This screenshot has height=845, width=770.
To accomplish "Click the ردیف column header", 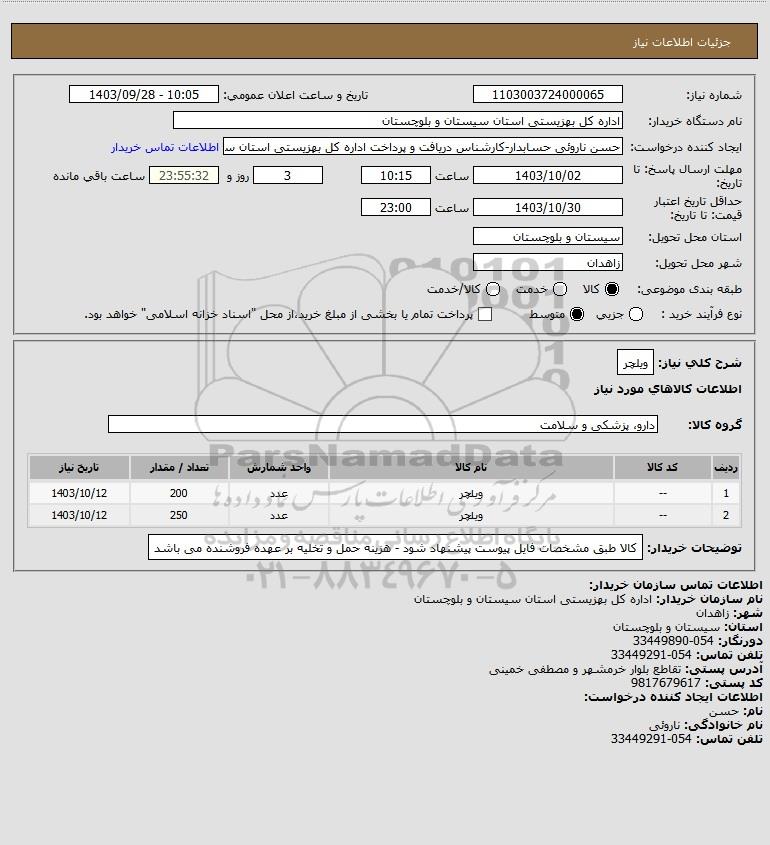I will [x=726, y=468].
